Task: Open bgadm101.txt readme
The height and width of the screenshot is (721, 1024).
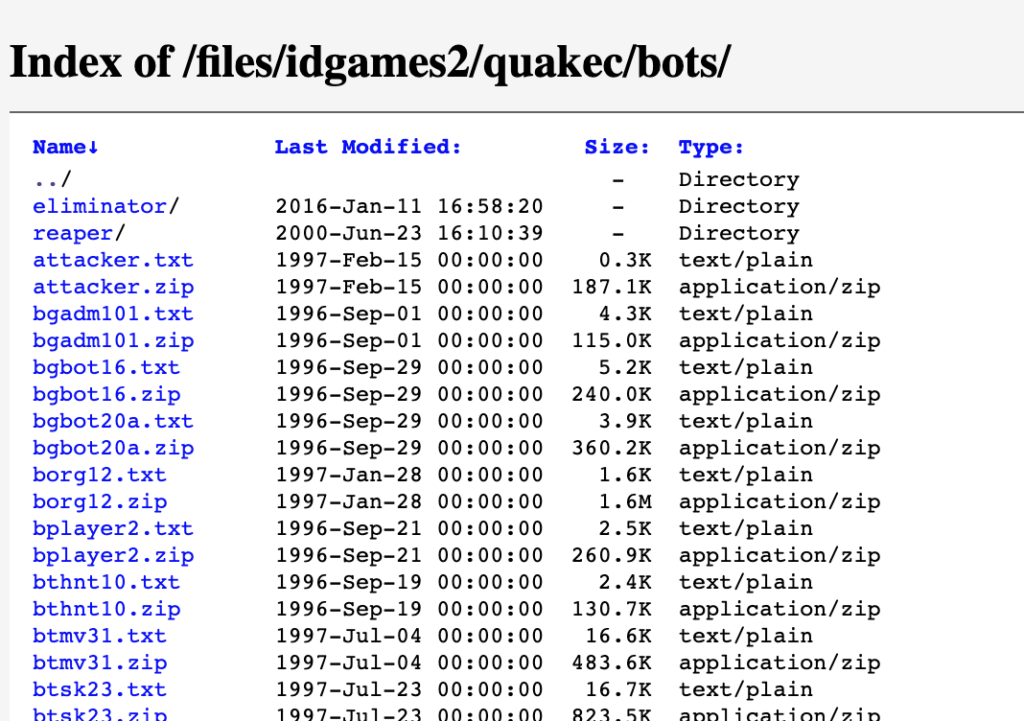Action: 113,314
